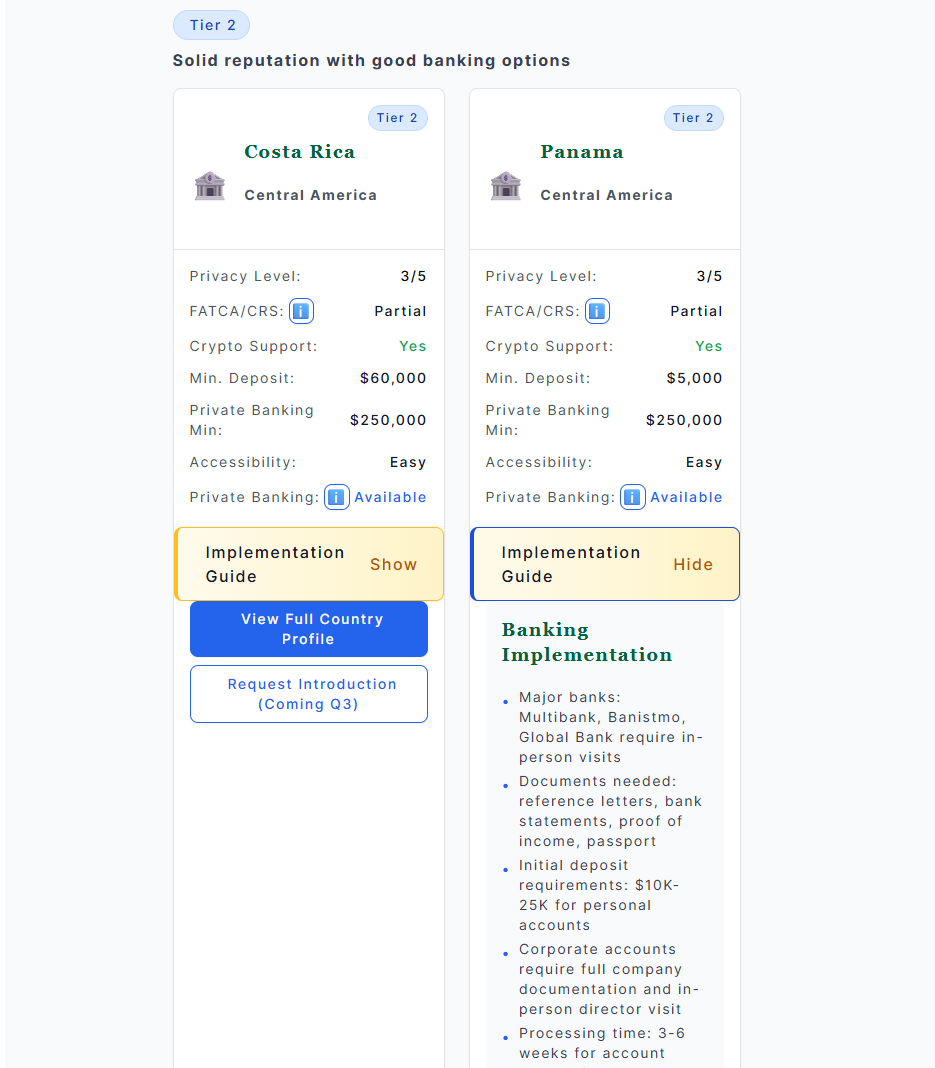Click Costa Rica Private Banking Available link
The height and width of the screenshot is (1068, 935).
(x=390, y=497)
